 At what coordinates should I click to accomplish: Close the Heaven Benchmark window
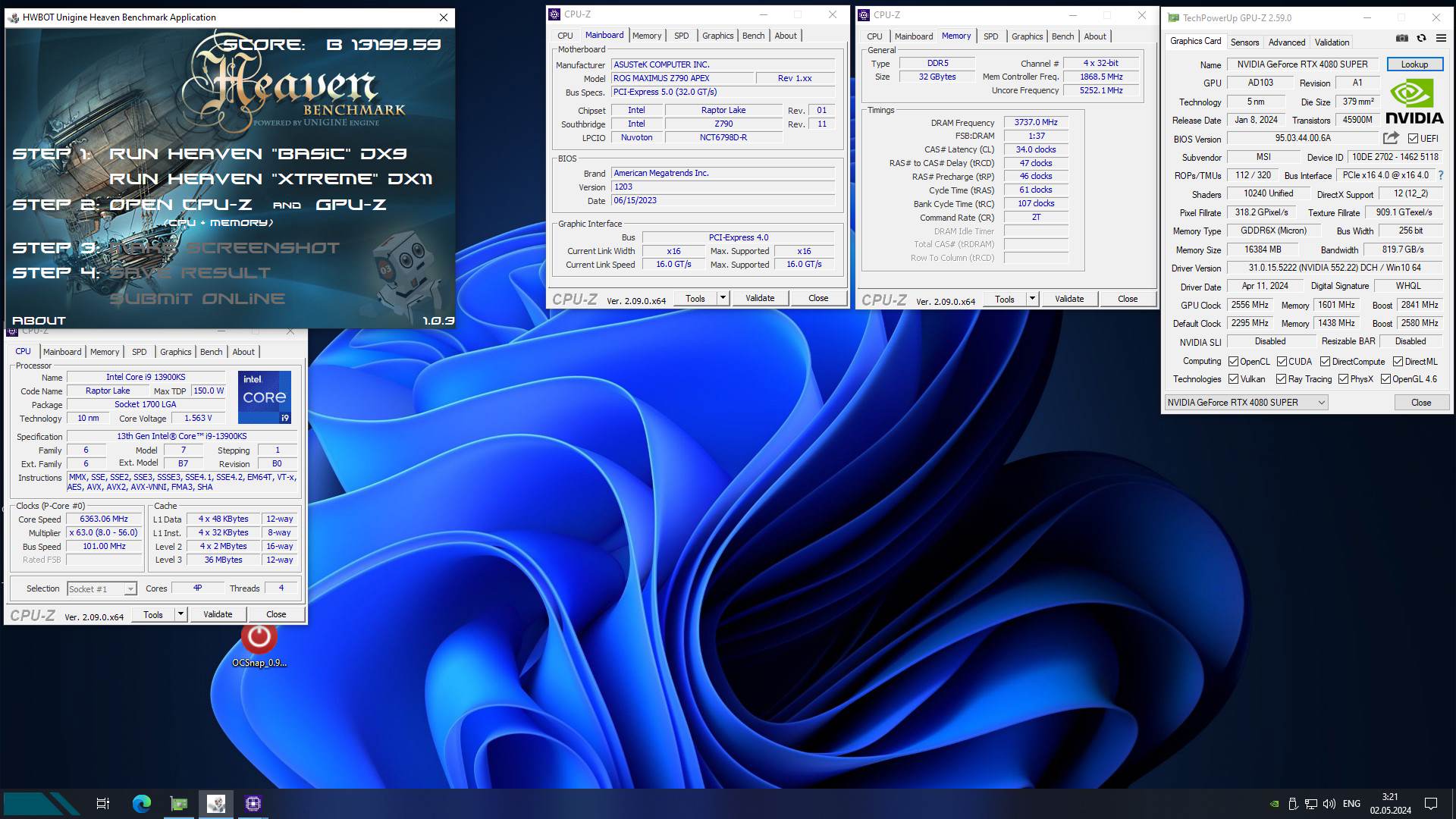pos(444,17)
